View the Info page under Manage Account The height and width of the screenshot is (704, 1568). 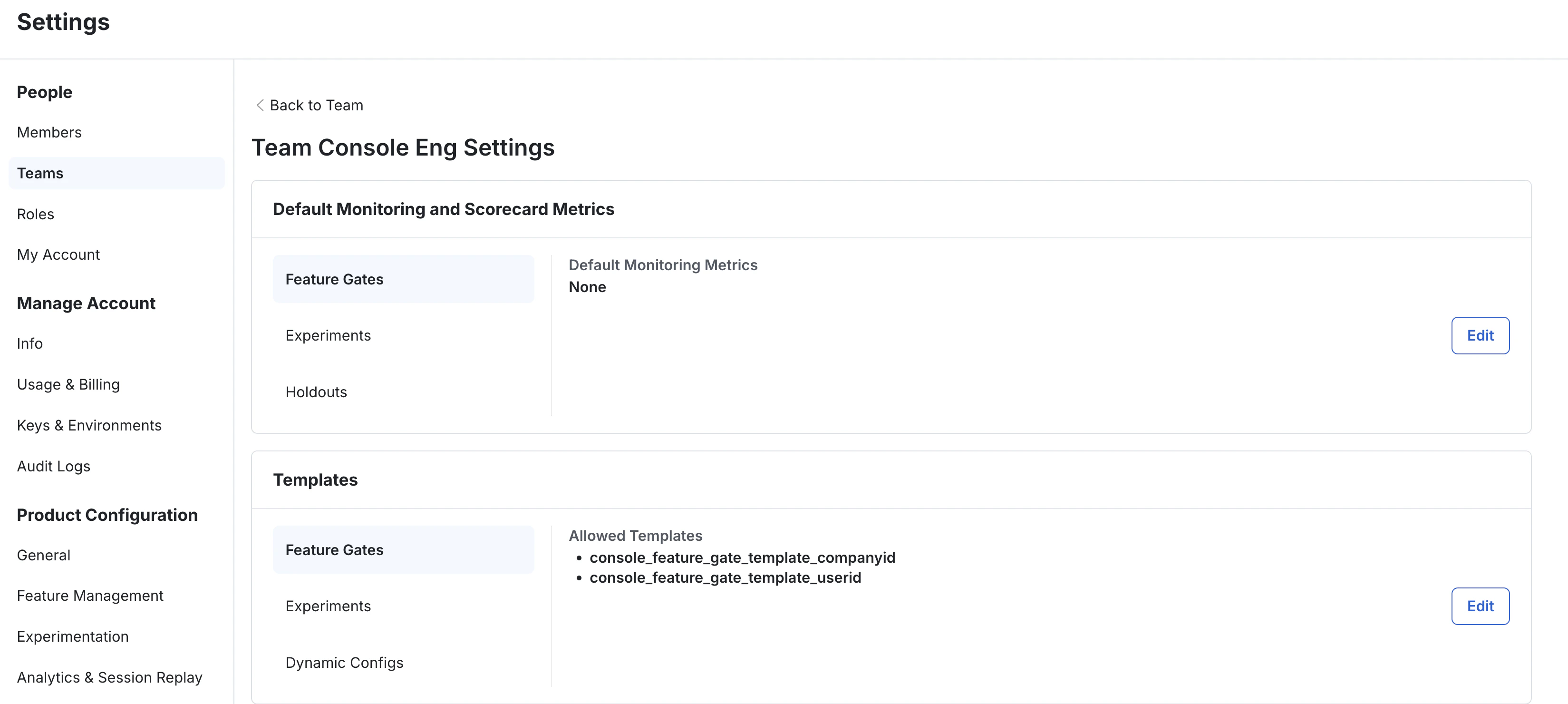click(x=29, y=343)
